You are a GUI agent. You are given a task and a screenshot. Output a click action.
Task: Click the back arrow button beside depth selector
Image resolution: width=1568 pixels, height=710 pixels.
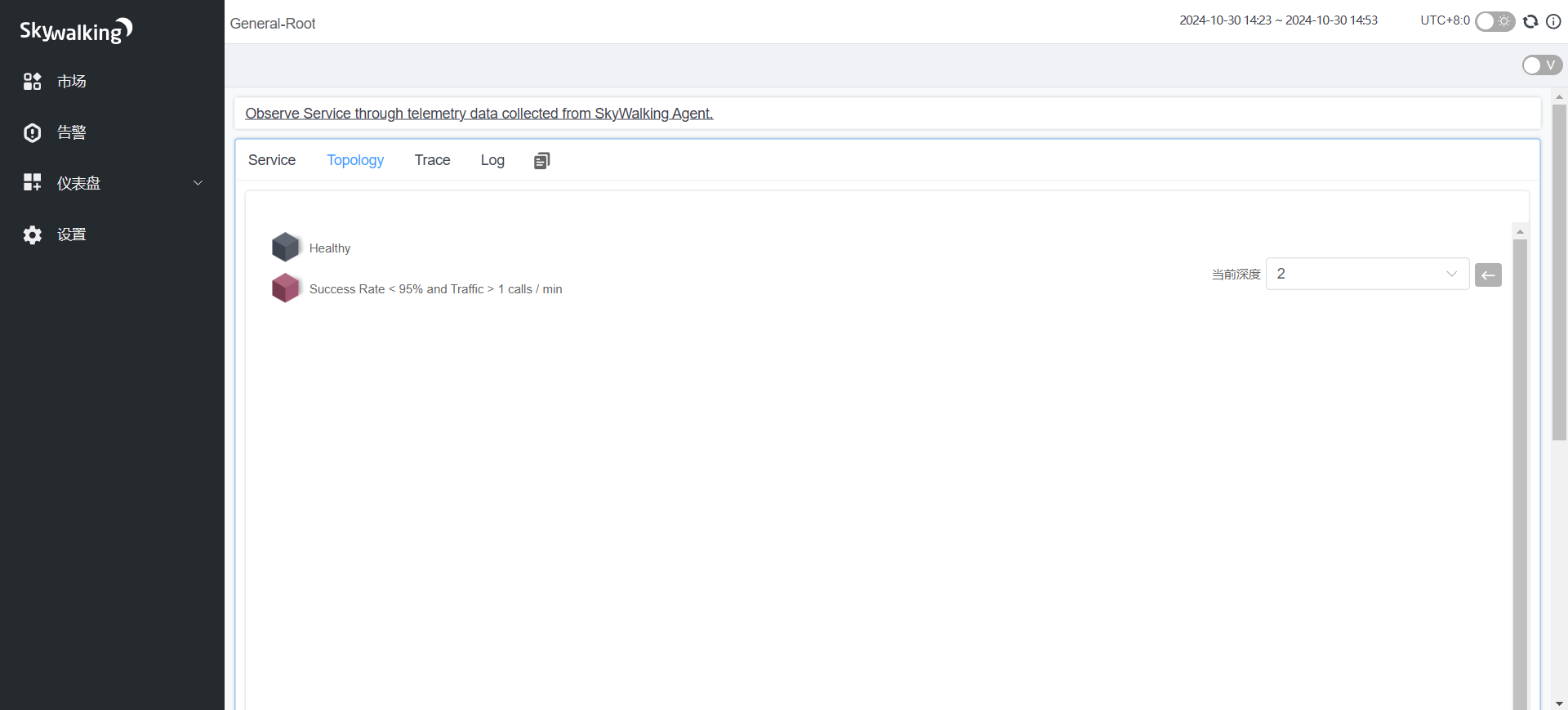(1488, 275)
